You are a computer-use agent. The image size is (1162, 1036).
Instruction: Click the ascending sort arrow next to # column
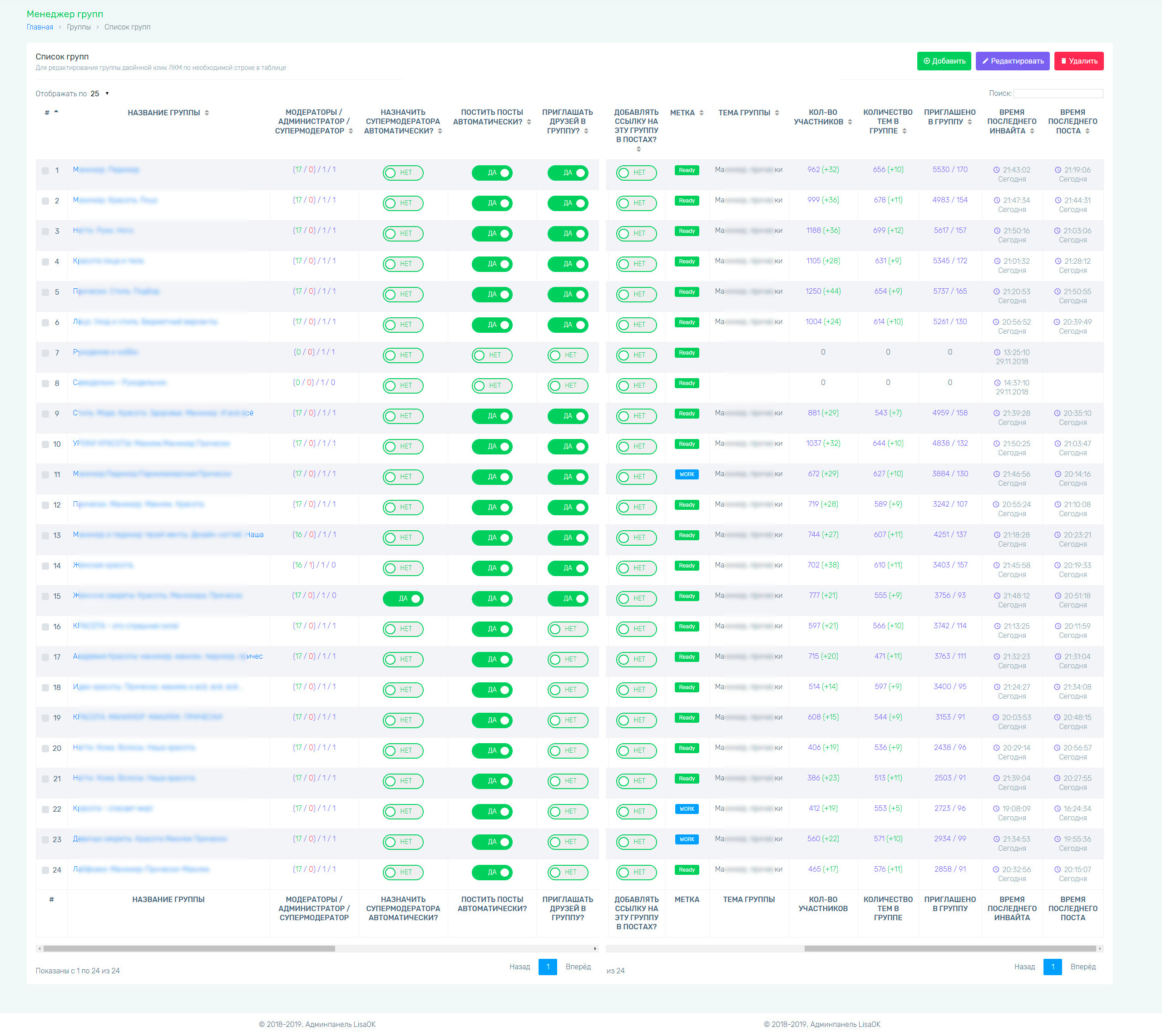56,112
